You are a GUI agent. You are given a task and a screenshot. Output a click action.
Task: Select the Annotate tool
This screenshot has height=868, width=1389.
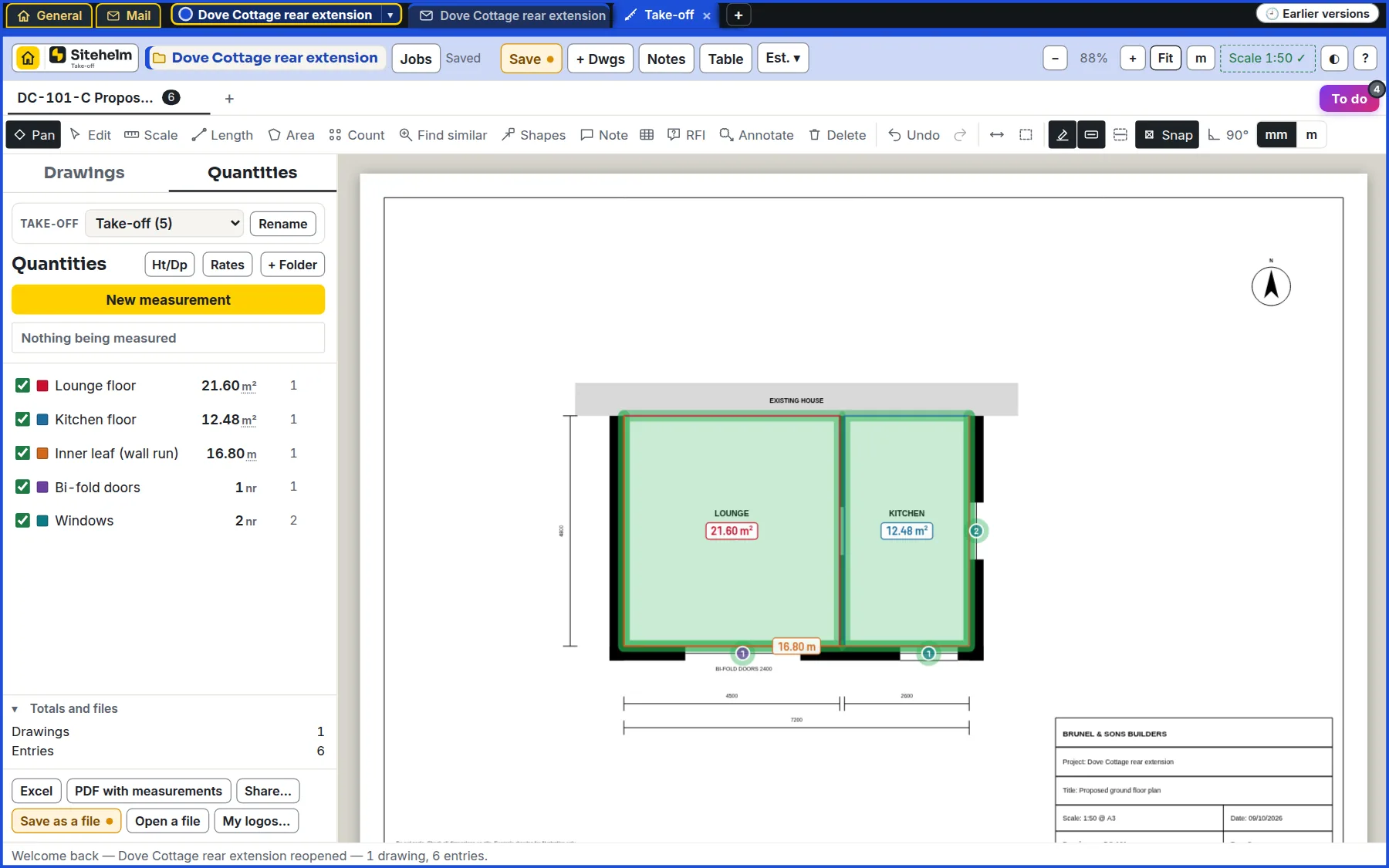coord(756,135)
